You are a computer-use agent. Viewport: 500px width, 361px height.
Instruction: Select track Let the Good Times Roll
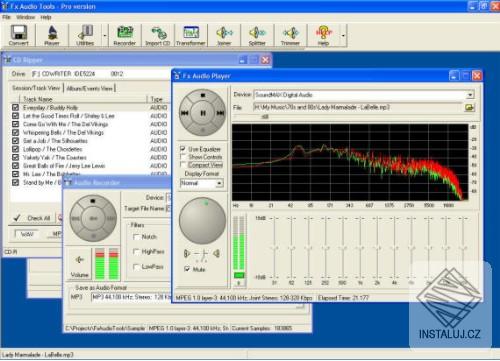[x=69, y=116]
